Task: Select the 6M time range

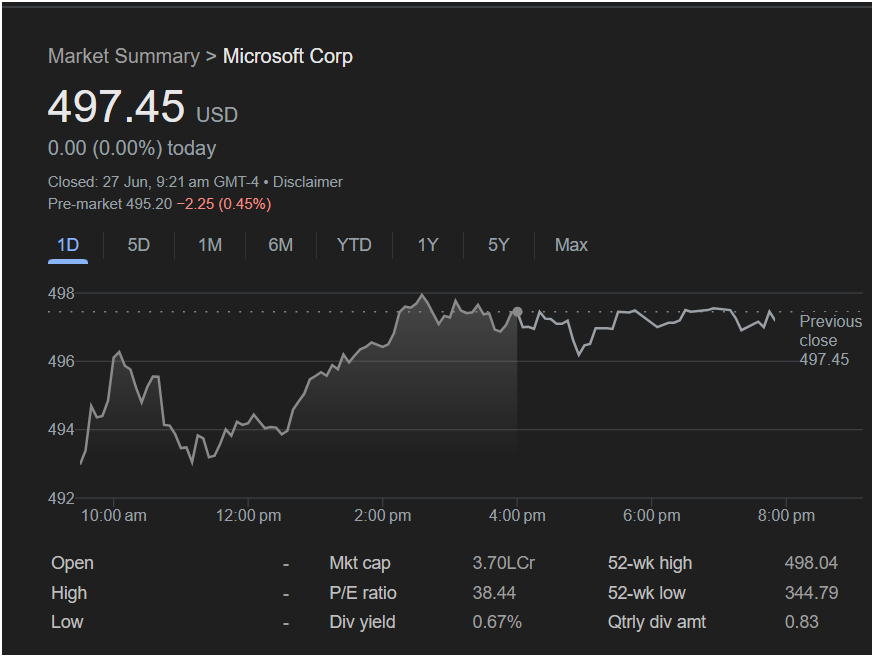Action: pos(280,245)
